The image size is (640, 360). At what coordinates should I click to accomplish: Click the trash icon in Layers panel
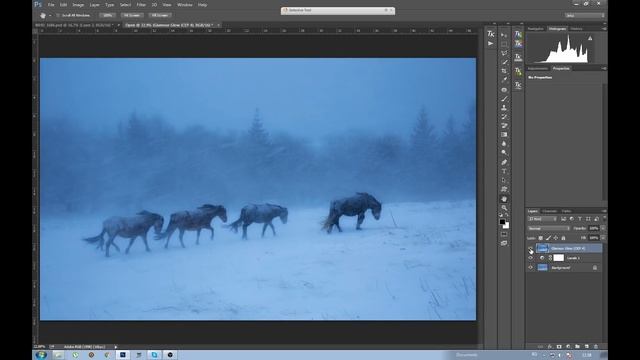[596, 347]
